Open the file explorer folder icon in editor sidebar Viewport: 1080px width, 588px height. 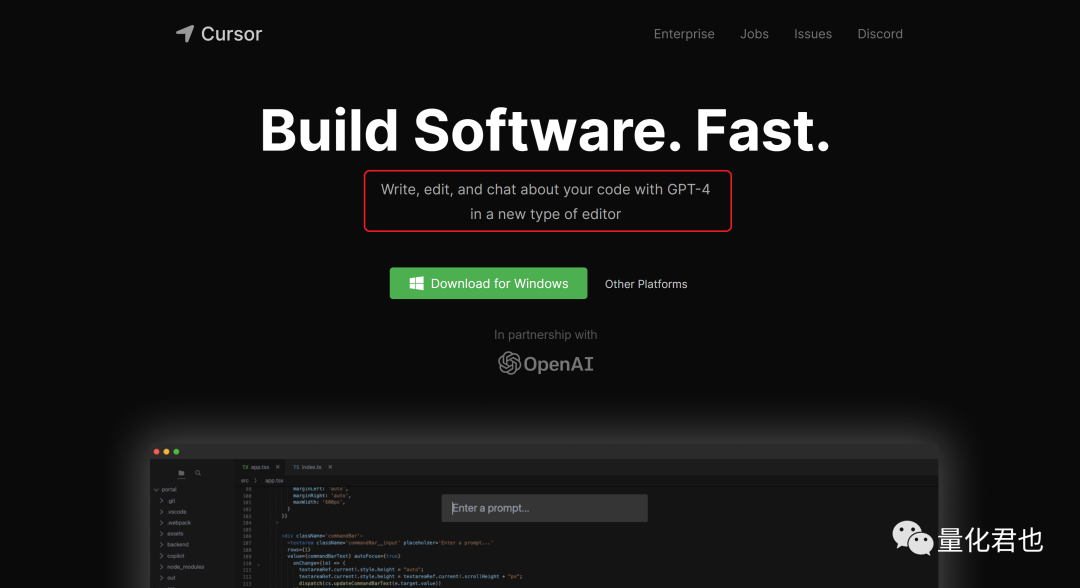[181, 473]
